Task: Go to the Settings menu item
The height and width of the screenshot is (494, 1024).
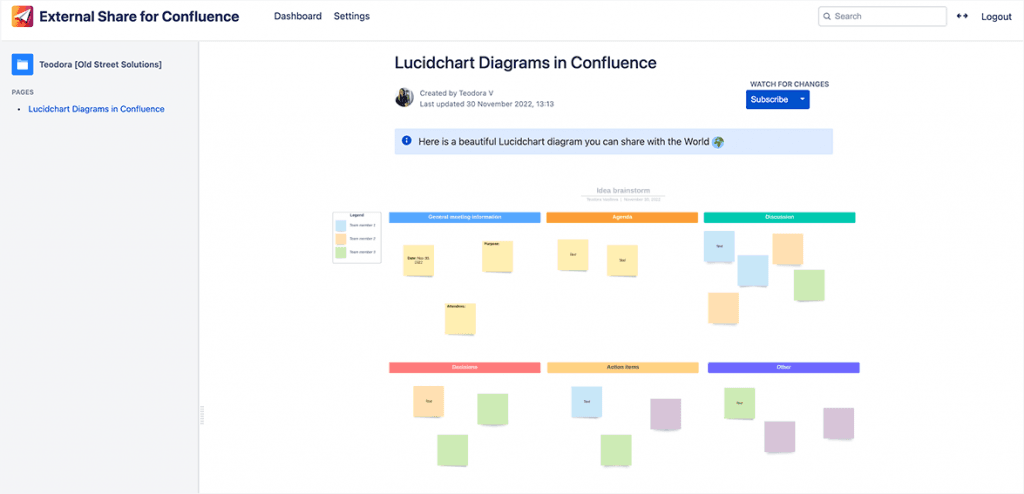Action: click(x=351, y=16)
